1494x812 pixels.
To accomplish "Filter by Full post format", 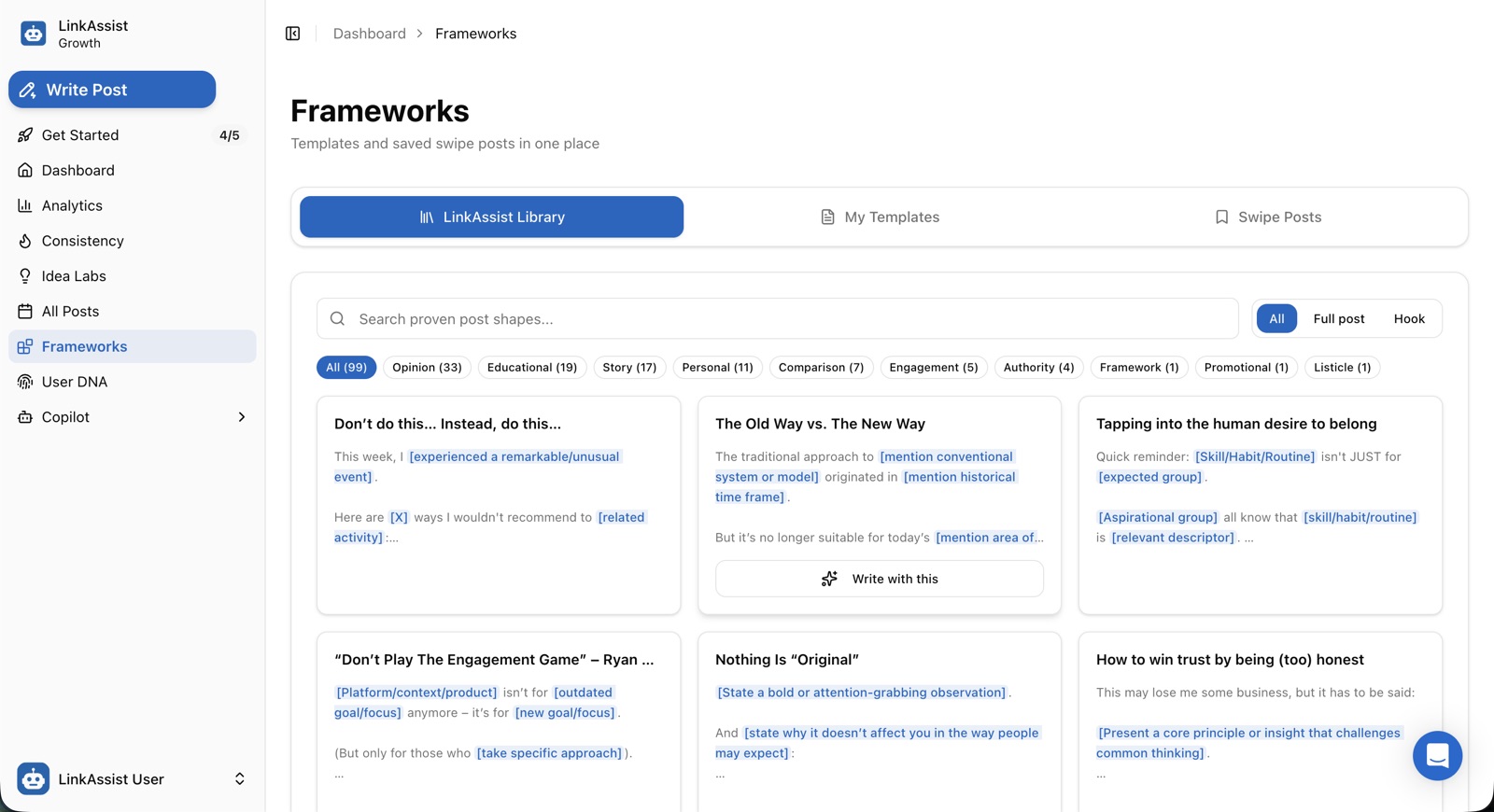I will pos(1338,318).
